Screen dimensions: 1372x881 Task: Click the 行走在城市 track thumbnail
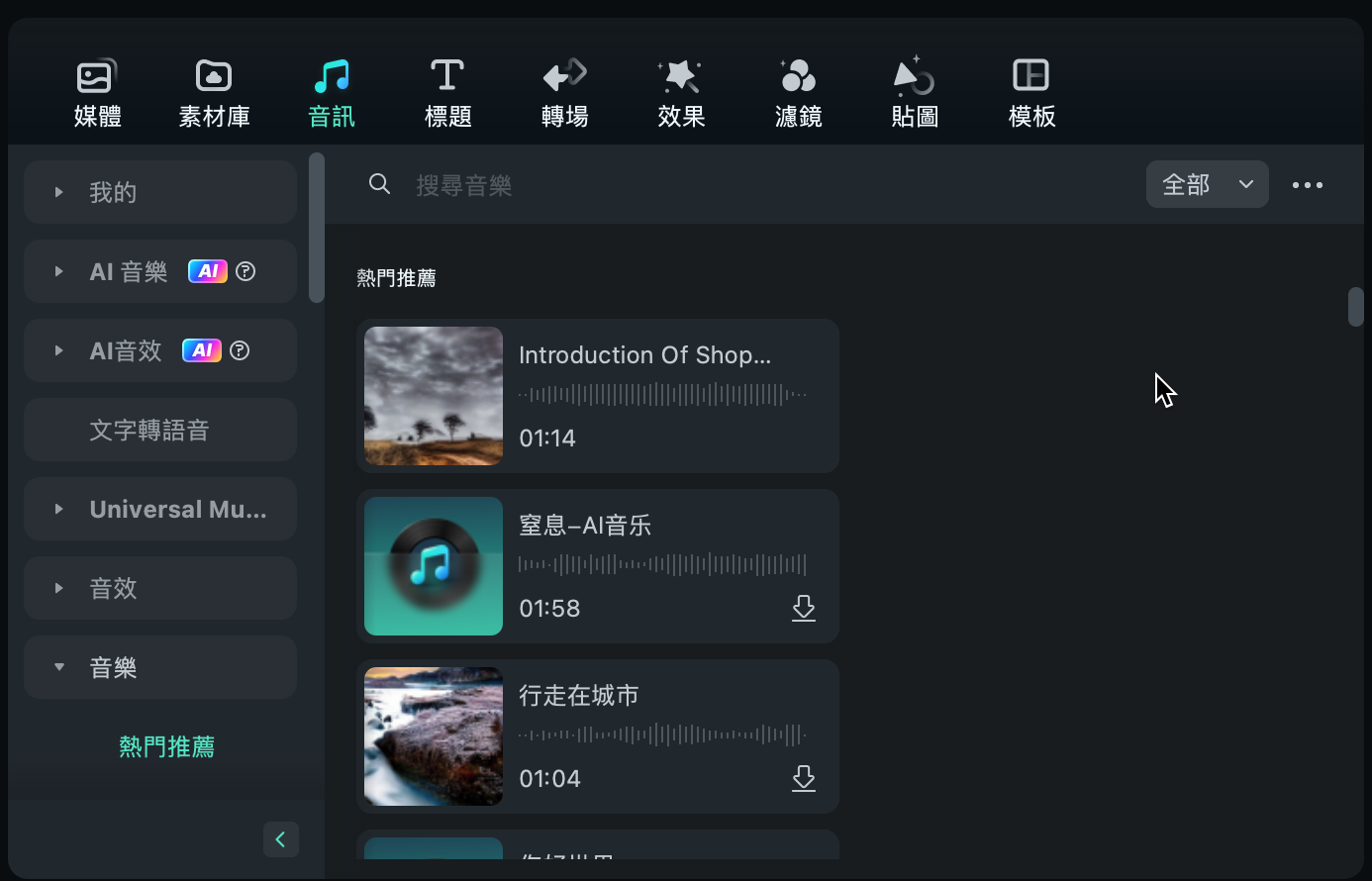click(434, 736)
